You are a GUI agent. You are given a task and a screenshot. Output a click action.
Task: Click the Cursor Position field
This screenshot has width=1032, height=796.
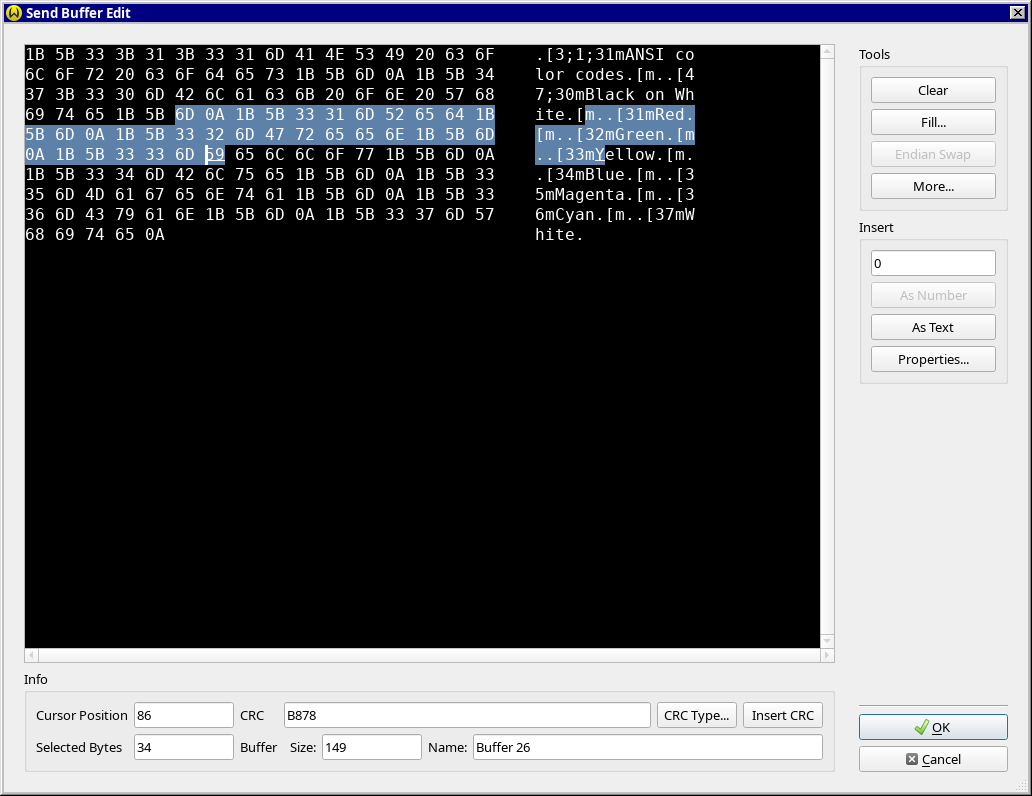click(x=183, y=715)
